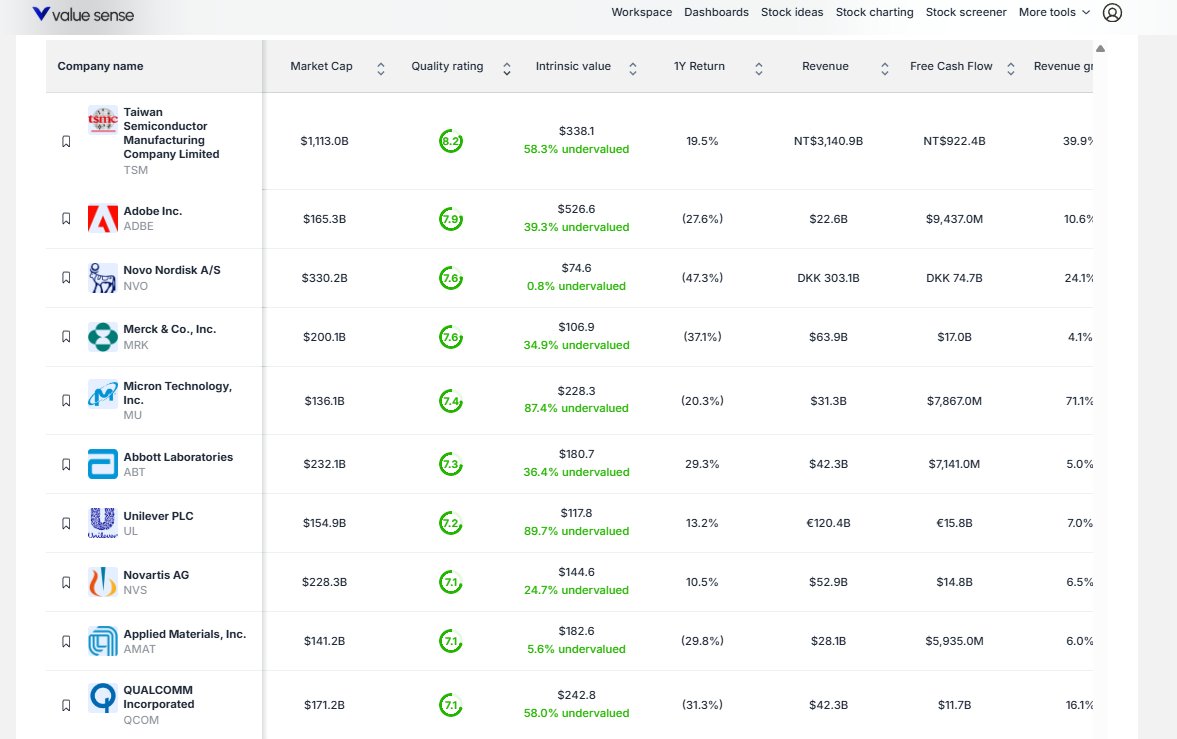This screenshot has width=1177, height=739.
Task: Click QUALCOMM 1Y return (31.3%)
Action: point(702,705)
